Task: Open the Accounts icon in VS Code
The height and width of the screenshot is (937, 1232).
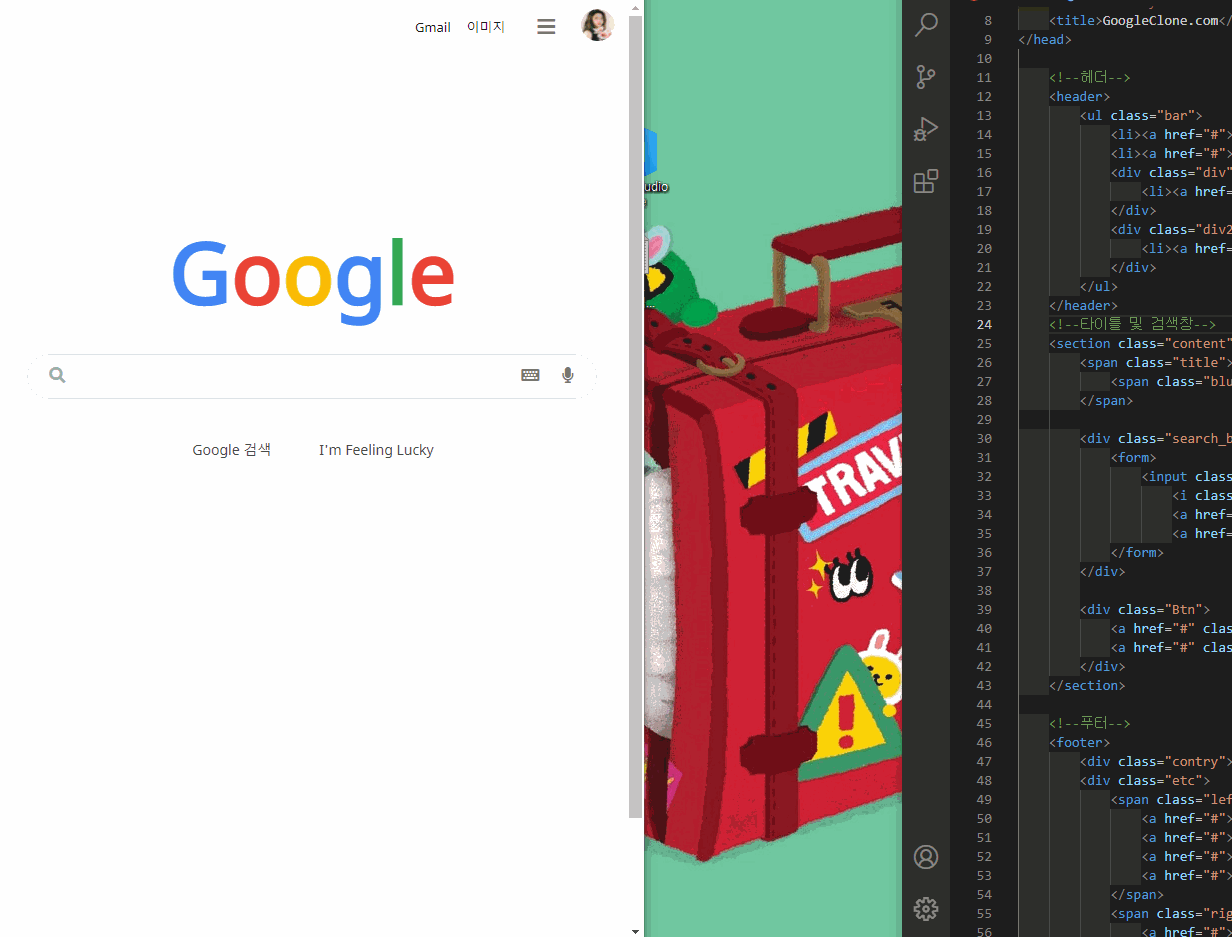Action: click(926, 857)
